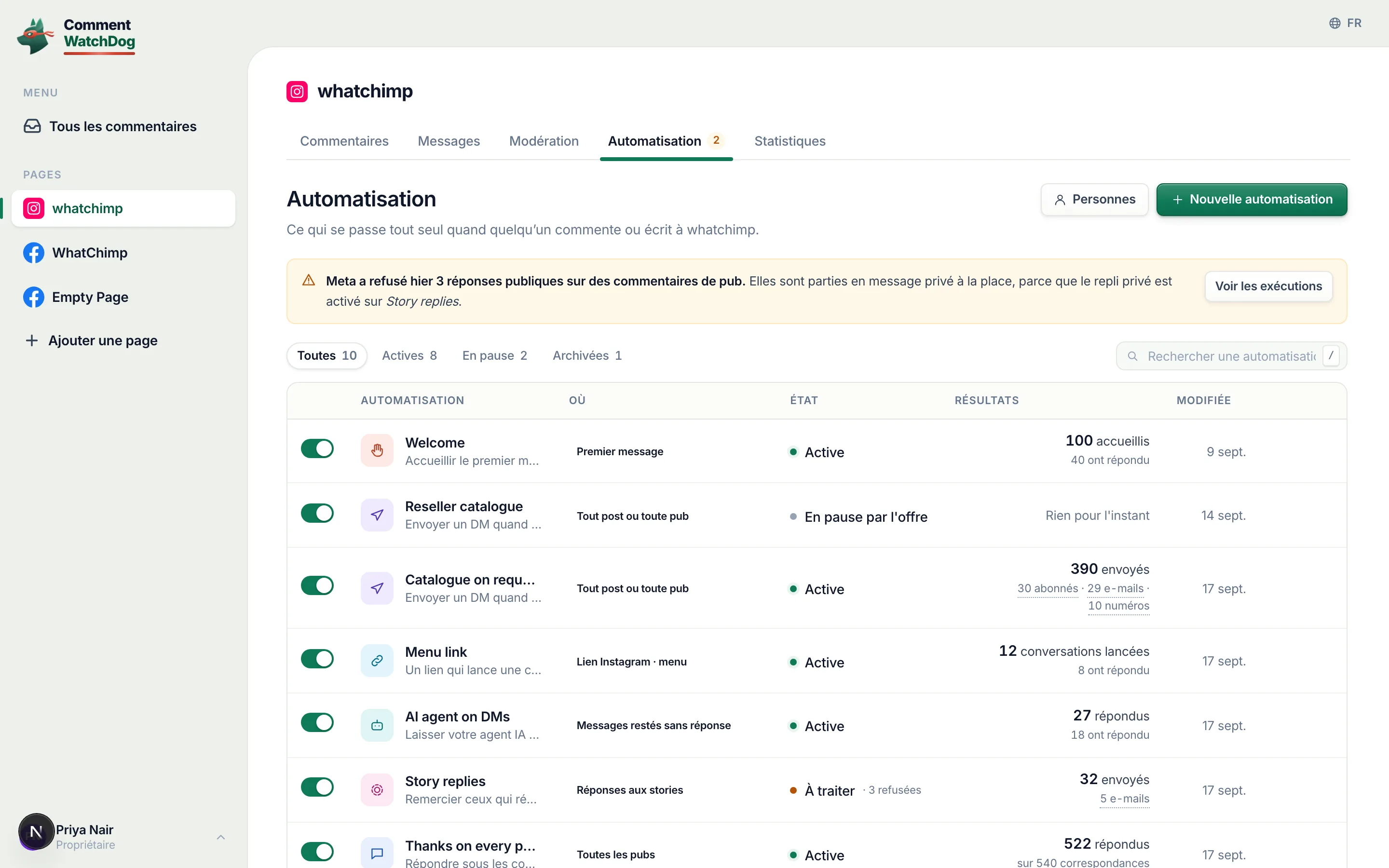Filter by En pause 2 automations
1389x868 pixels.
coord(495,356)
